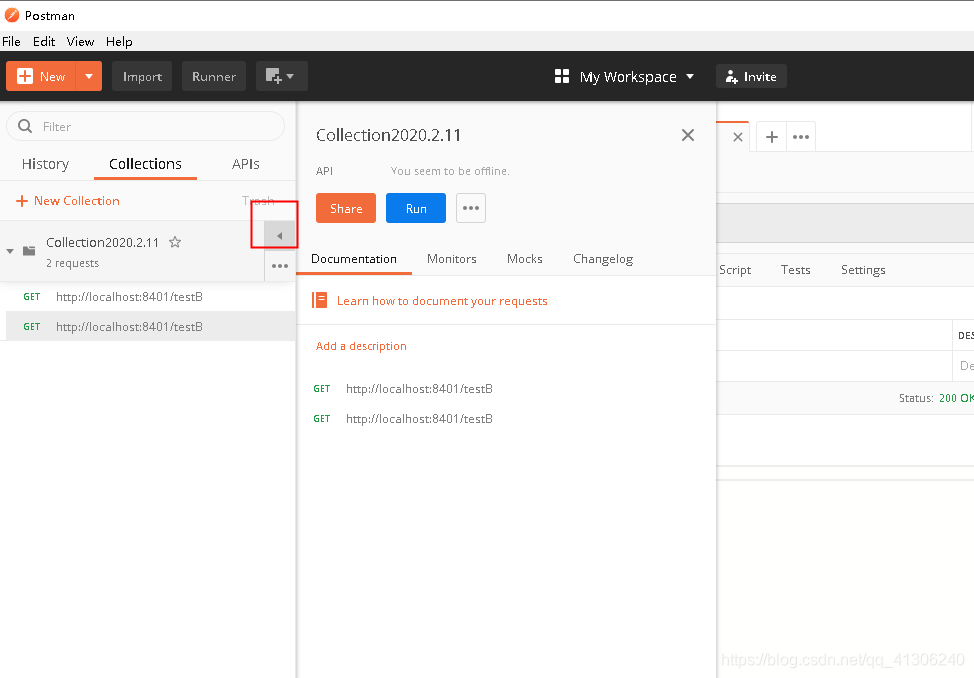Image resolution: width=974 pixels, height=678 pixels.
Task: Open Learn how to document your requests
Action: (x=442, y=301)
